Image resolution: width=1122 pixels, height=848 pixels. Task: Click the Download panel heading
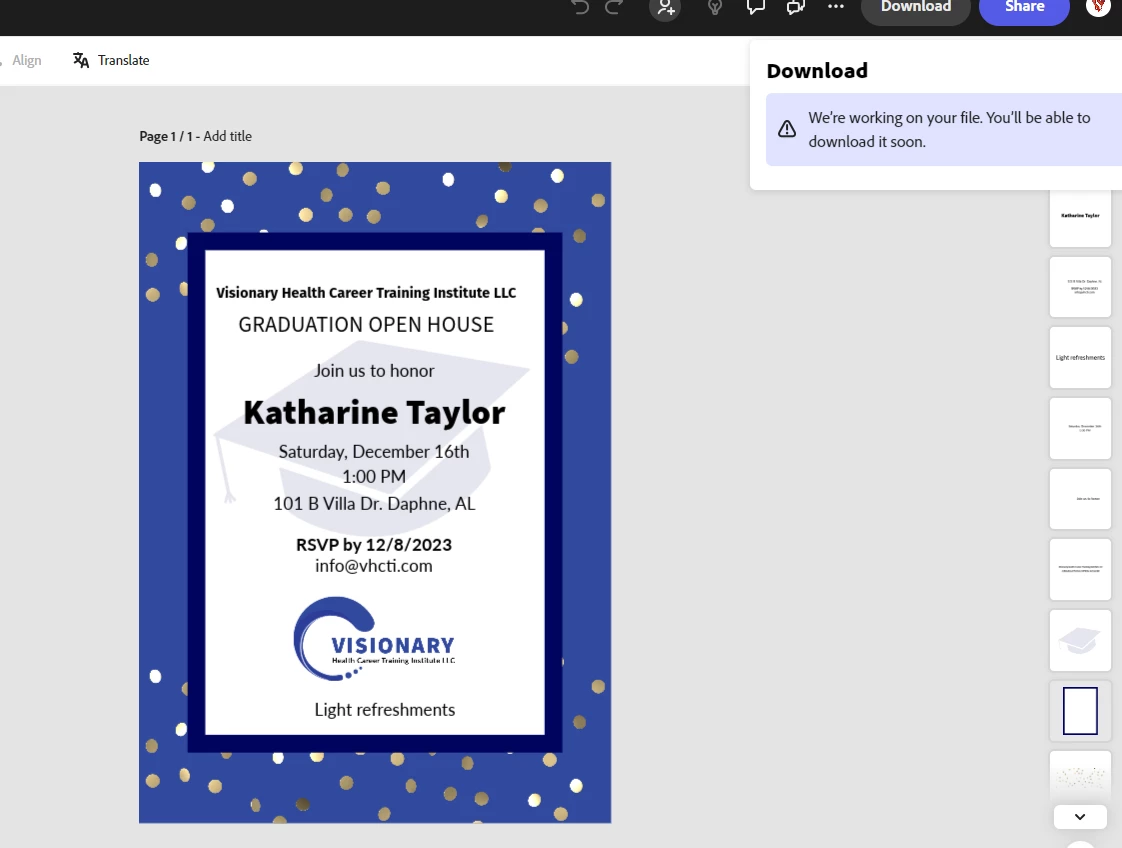[x=817, y=71]
